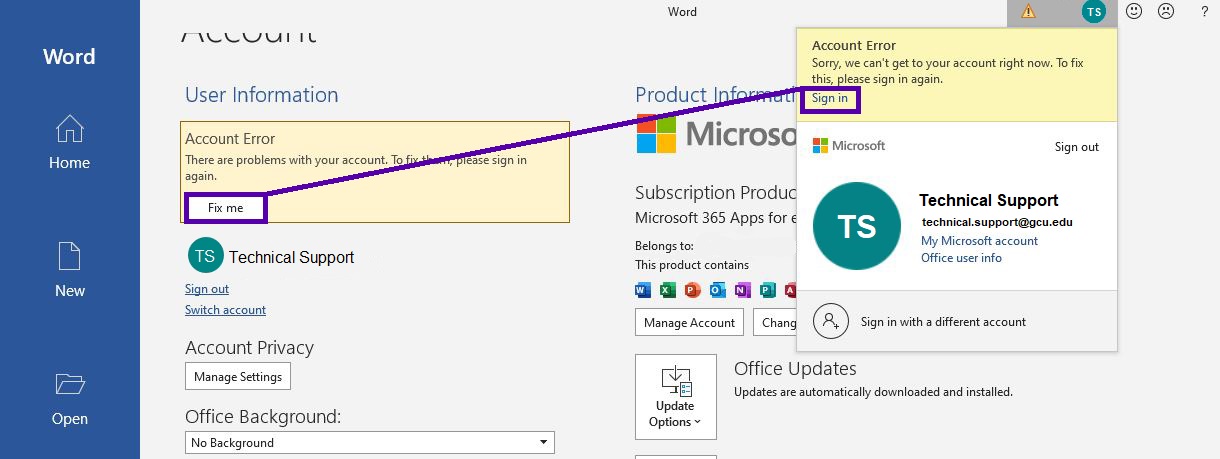Open the Office user info link
Image resolution: width=1220 pixels, height=459 pixels.
[x=961, y=258]
